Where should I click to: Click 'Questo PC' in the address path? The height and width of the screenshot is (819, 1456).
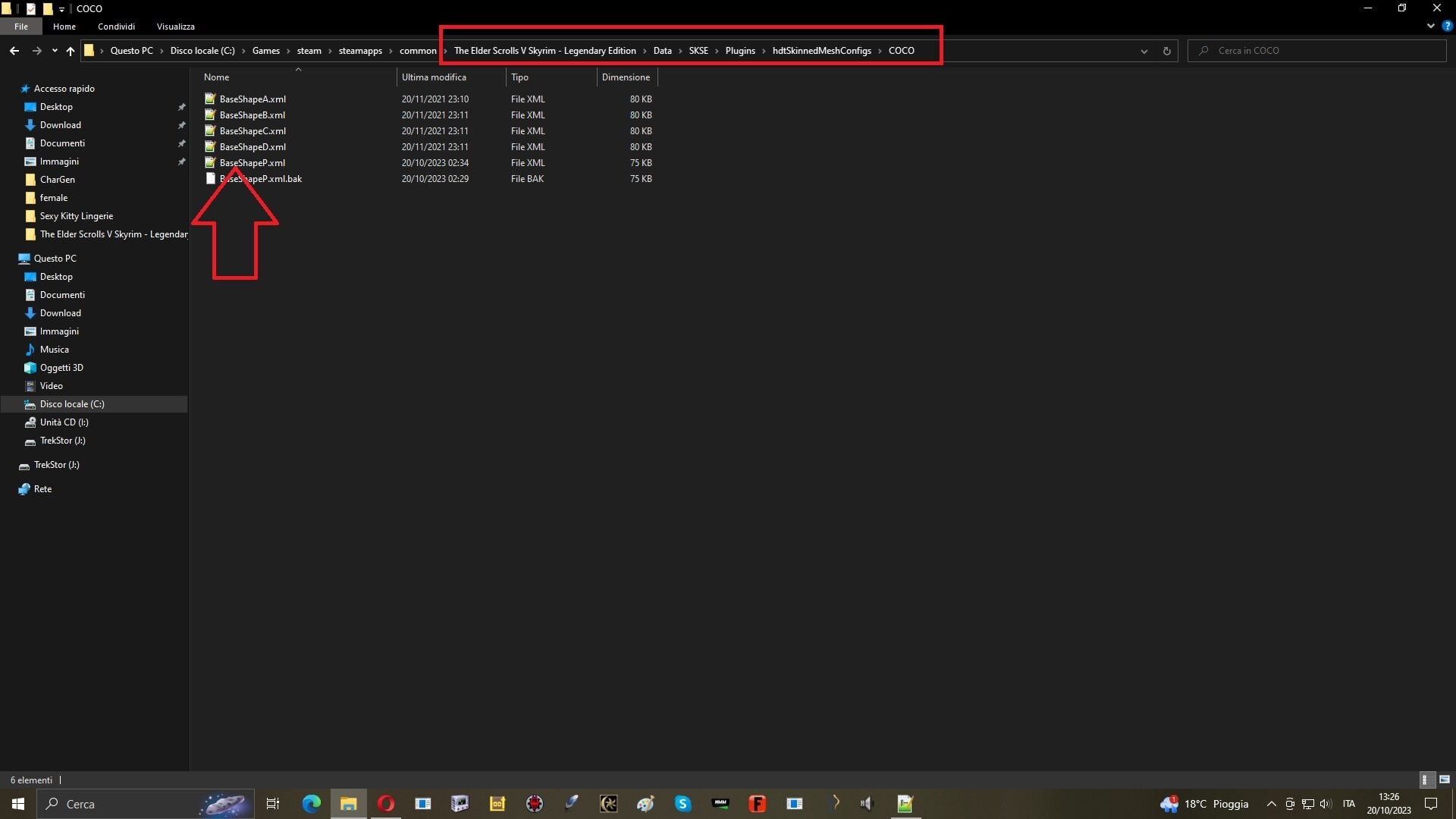131,51
